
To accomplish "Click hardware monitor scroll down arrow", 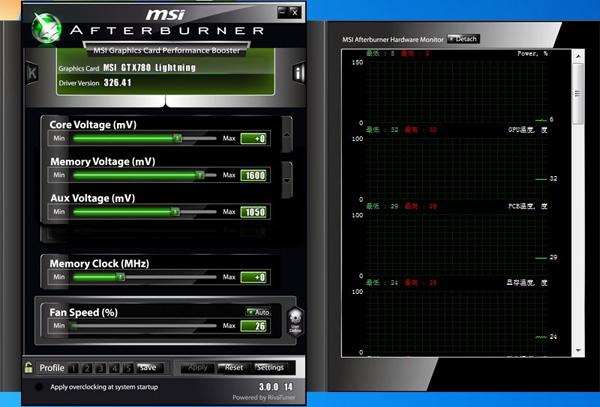I will click(578, 350).
